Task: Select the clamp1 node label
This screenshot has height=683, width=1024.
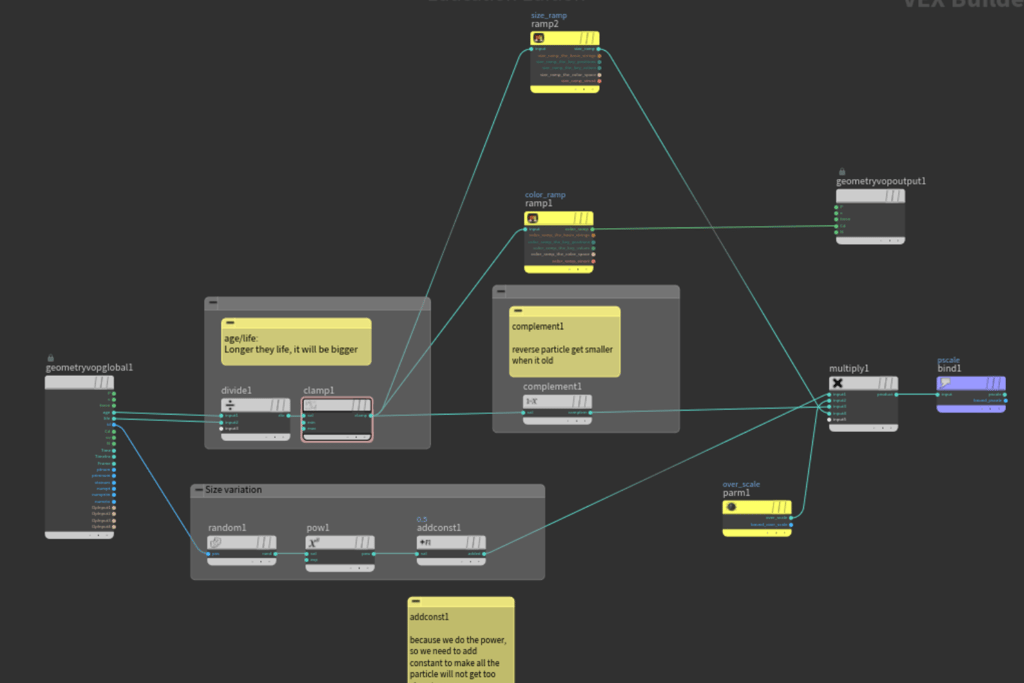Action: pyautogui.click(x=319, y=390)
